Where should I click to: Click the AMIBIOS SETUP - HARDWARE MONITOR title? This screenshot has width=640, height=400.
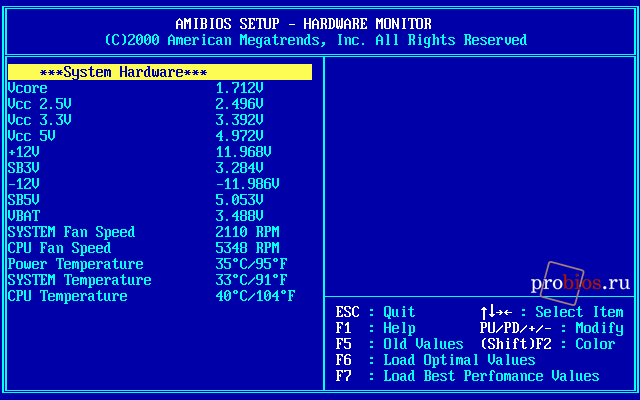coord(304,24)
